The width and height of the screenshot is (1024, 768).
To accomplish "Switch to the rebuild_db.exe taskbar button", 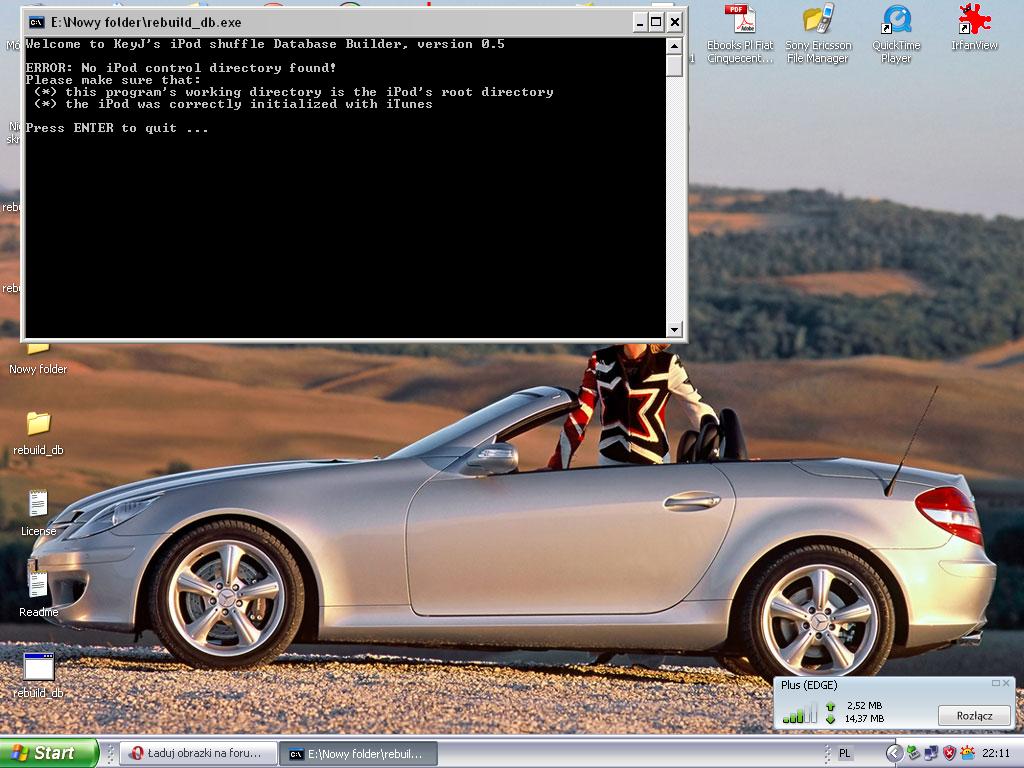I will tap(359, 754).
